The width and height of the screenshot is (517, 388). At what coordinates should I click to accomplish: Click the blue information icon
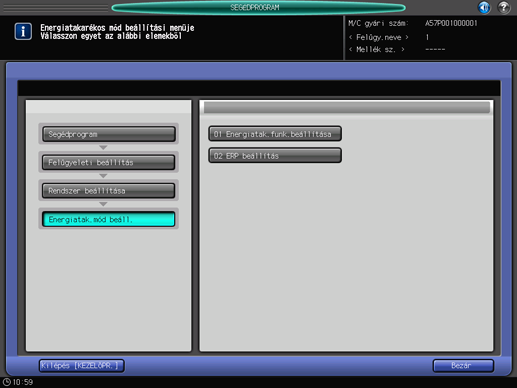[23, 31]
